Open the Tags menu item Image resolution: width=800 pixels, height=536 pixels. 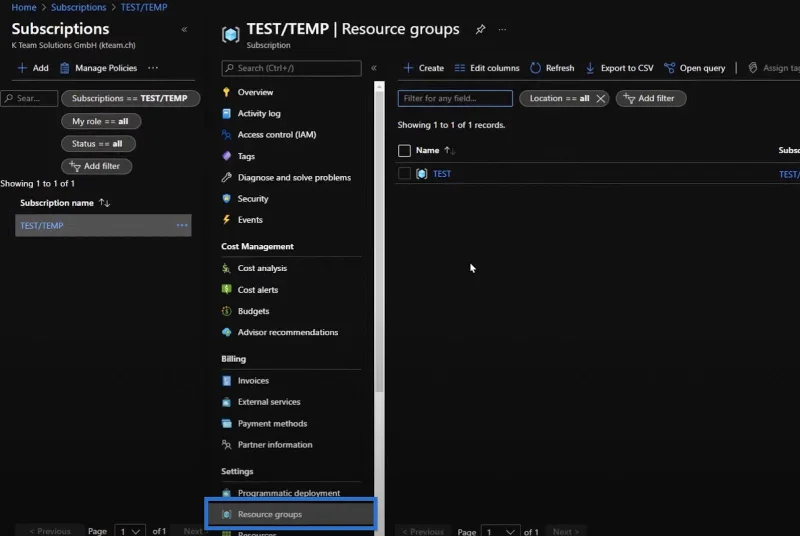pos(246,156)
